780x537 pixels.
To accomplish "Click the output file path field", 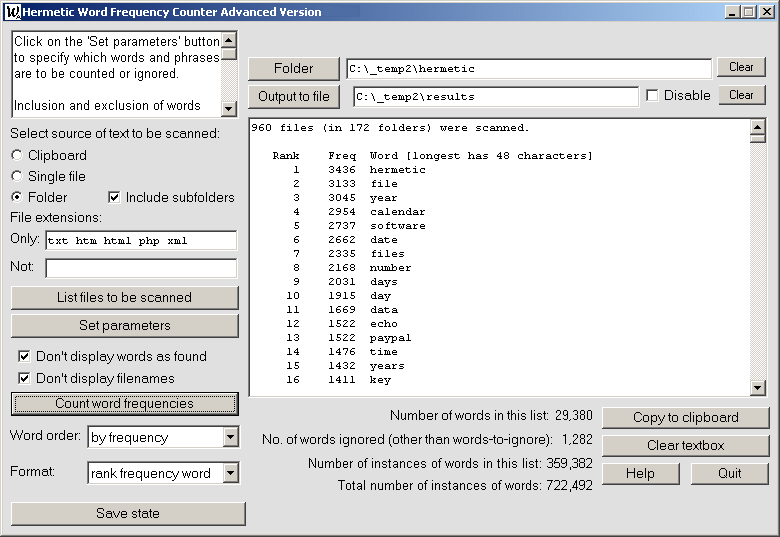I will point(495,96).
